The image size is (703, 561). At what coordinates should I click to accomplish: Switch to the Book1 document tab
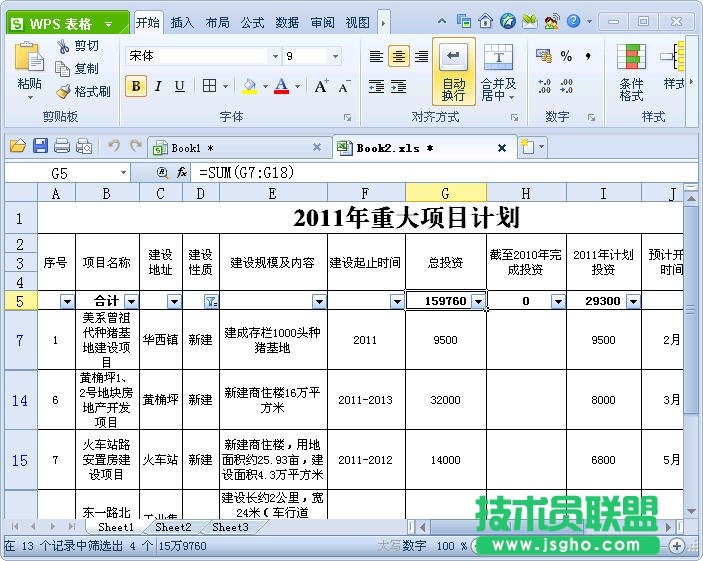coord(238,148)
